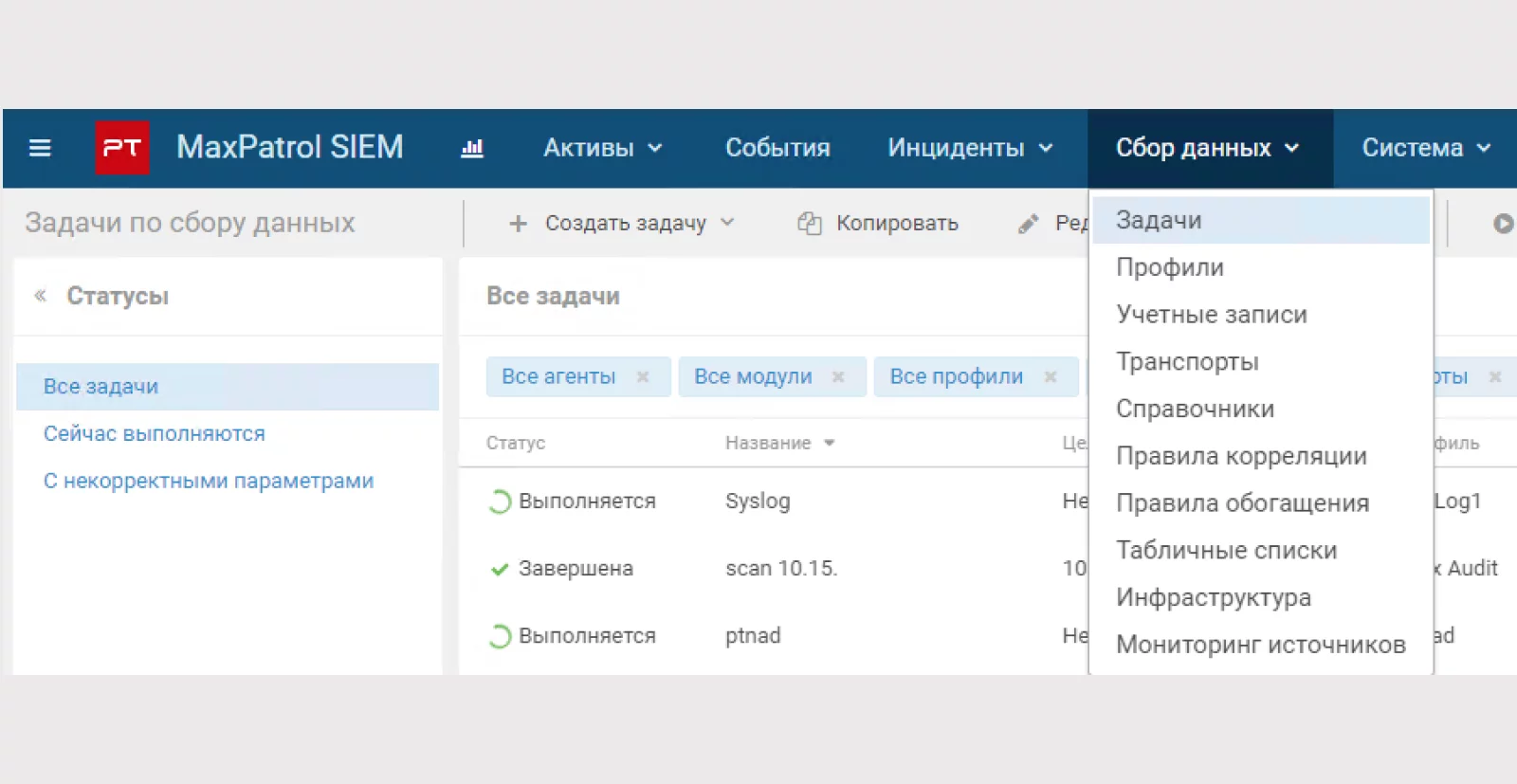Click the green checkmark for scan 10.15.
Screen dimensions: 1517x784
click(x=500, y=569)
